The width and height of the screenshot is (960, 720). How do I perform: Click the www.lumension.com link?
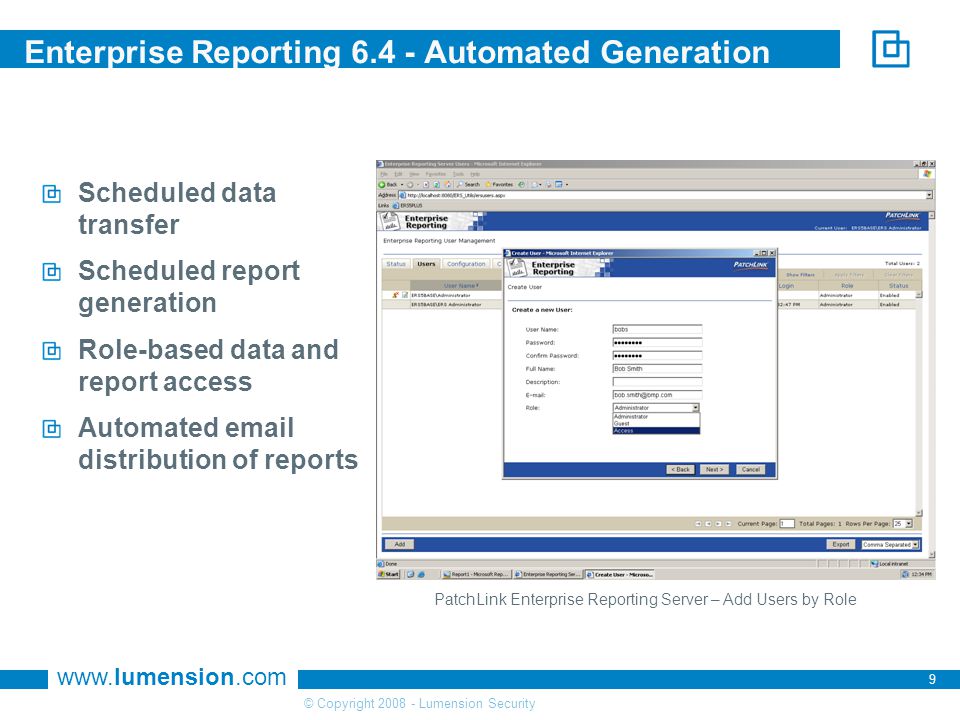point(171,677)
